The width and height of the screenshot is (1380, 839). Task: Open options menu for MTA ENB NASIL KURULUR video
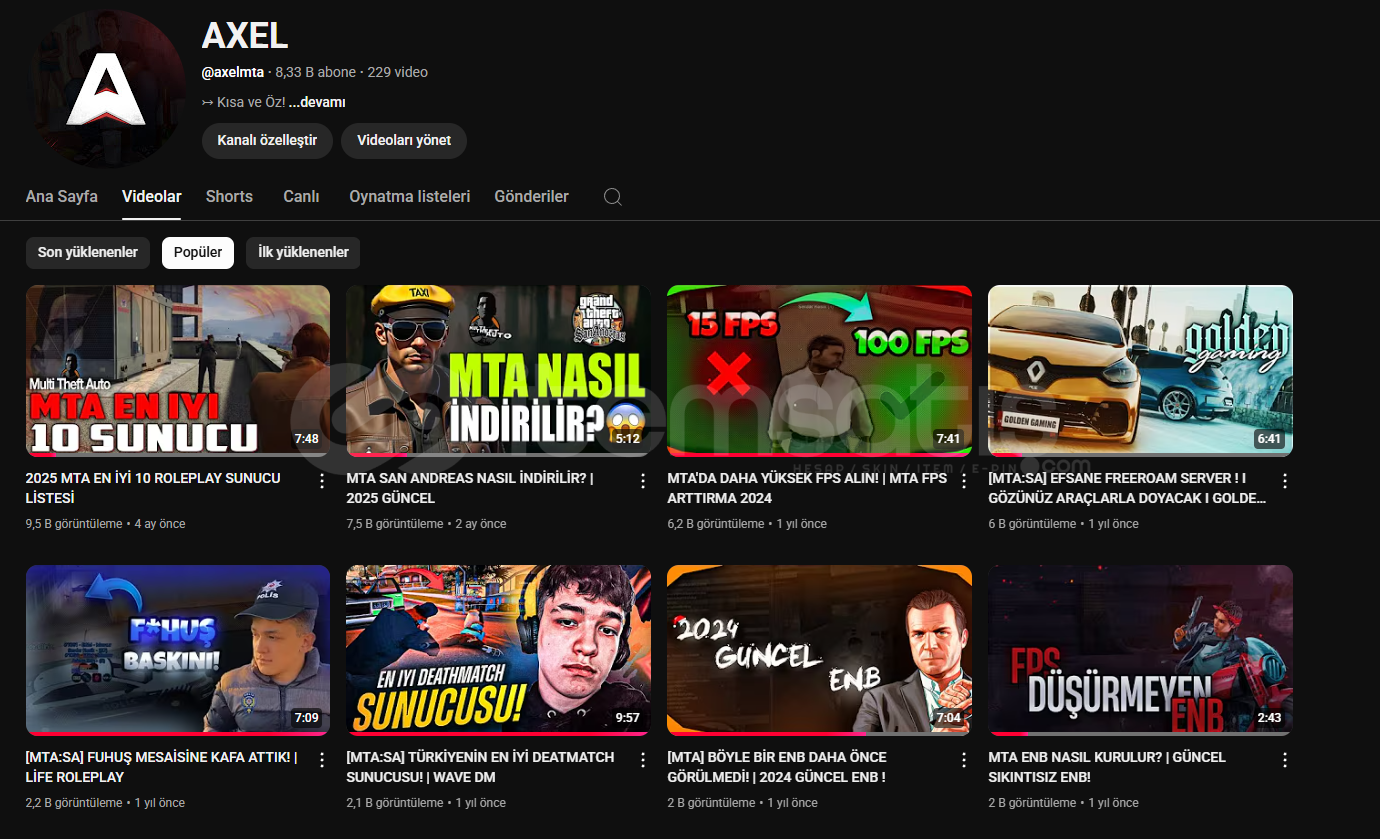point(1285,760)
